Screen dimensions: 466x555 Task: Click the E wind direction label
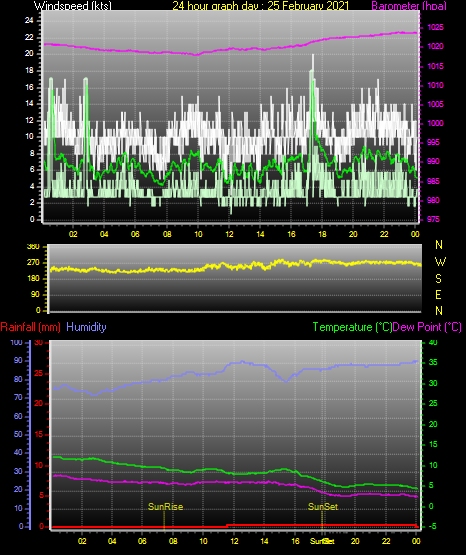coord(438,294)
